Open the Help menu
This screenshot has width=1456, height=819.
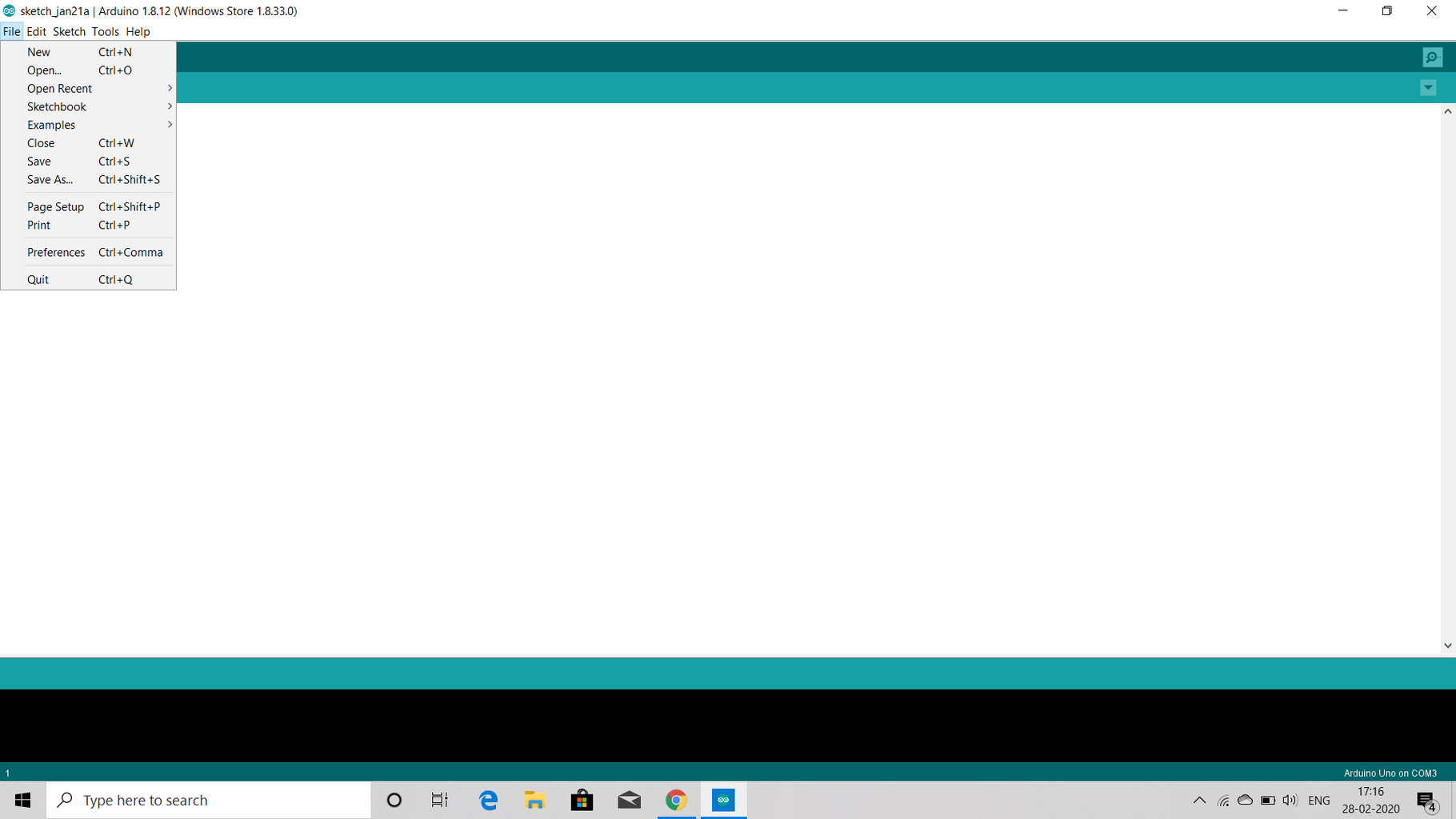[138, 32]
